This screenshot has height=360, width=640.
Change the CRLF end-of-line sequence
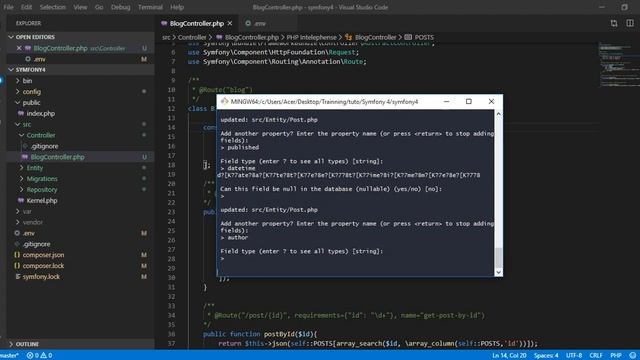click(x=596, y=356)
